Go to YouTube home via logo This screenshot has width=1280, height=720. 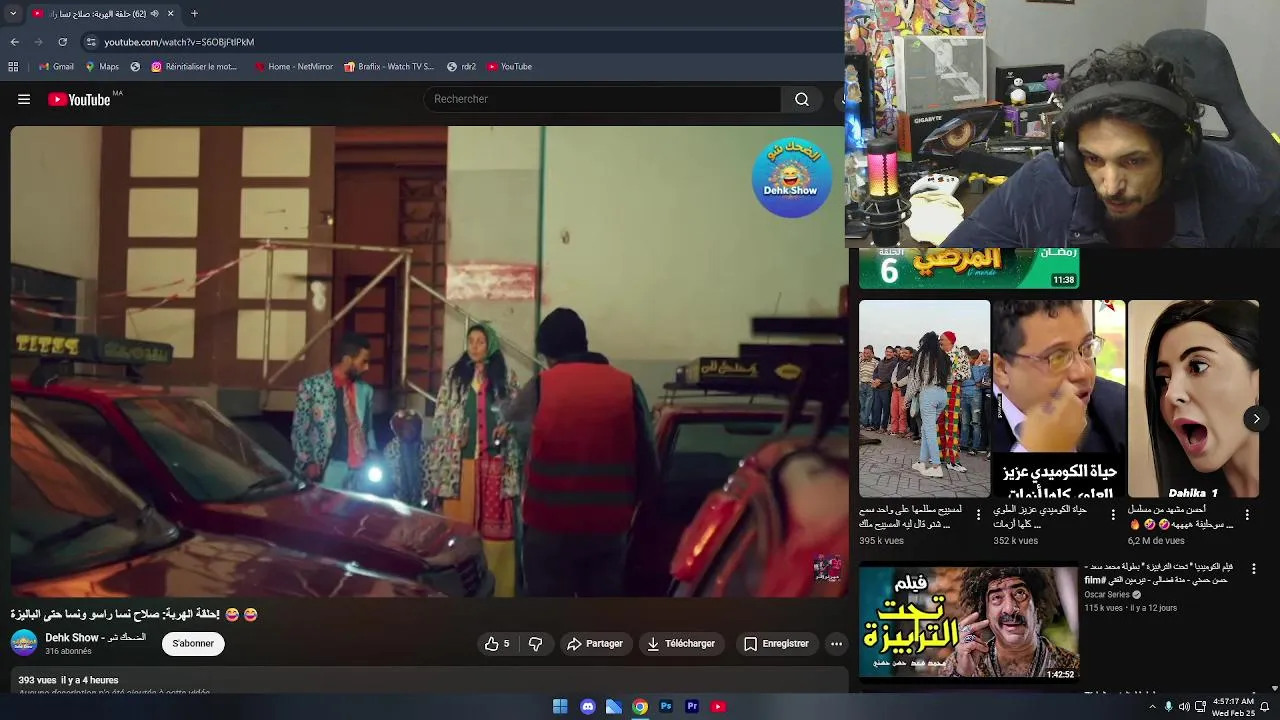(79, 99)
